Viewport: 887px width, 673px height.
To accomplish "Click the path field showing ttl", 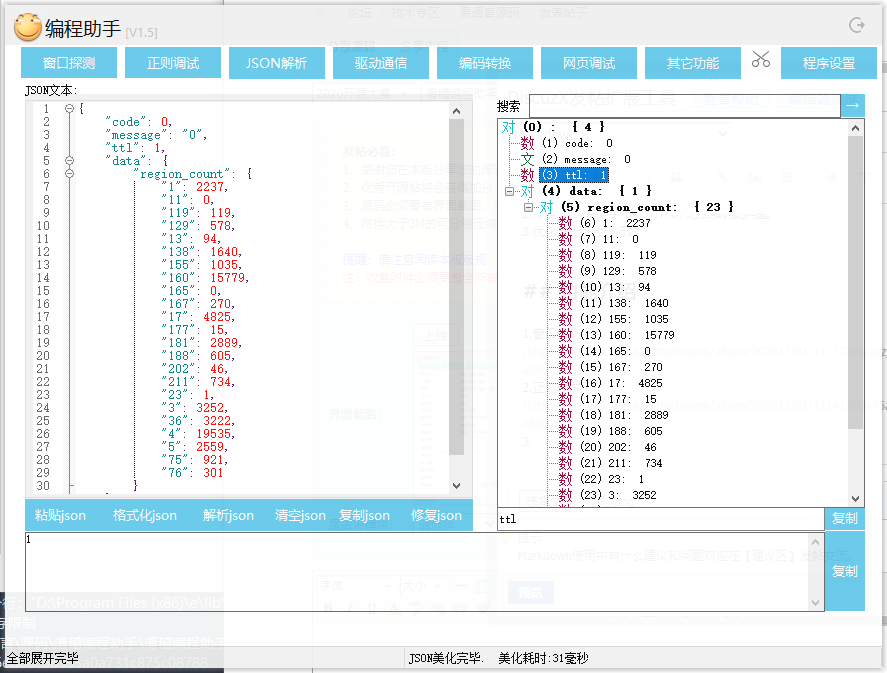I will (x=661, y=519).
